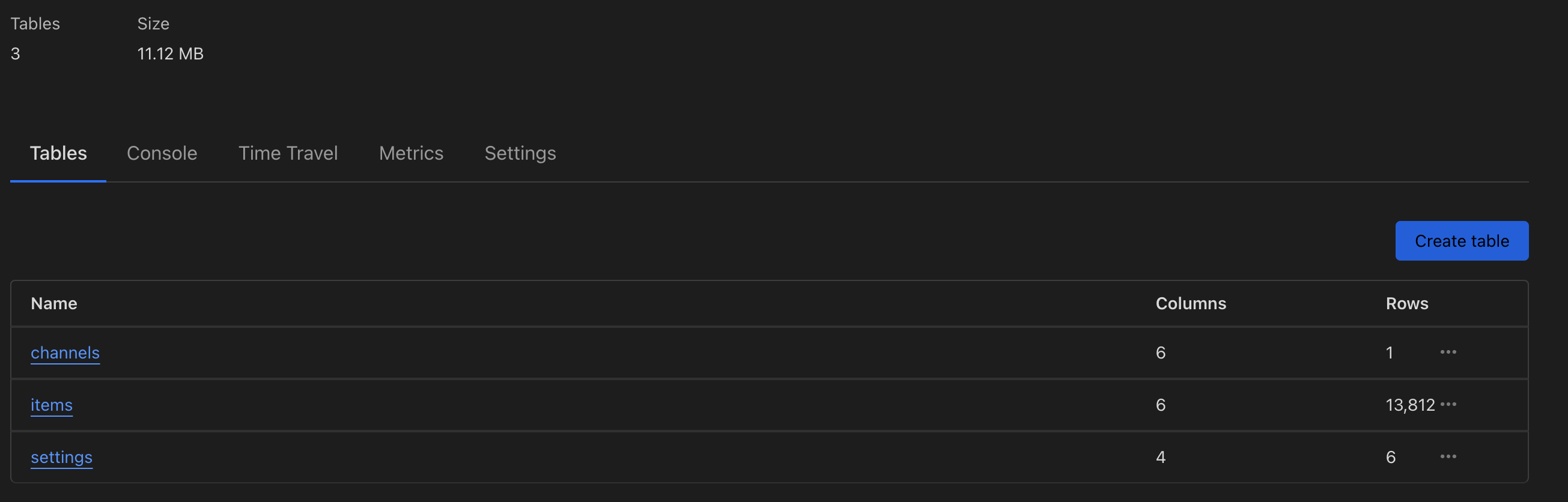Go to the Time Travel tab
Image resolution: width=1568 pixels, height=502 pixels.
tap(288, 153)
